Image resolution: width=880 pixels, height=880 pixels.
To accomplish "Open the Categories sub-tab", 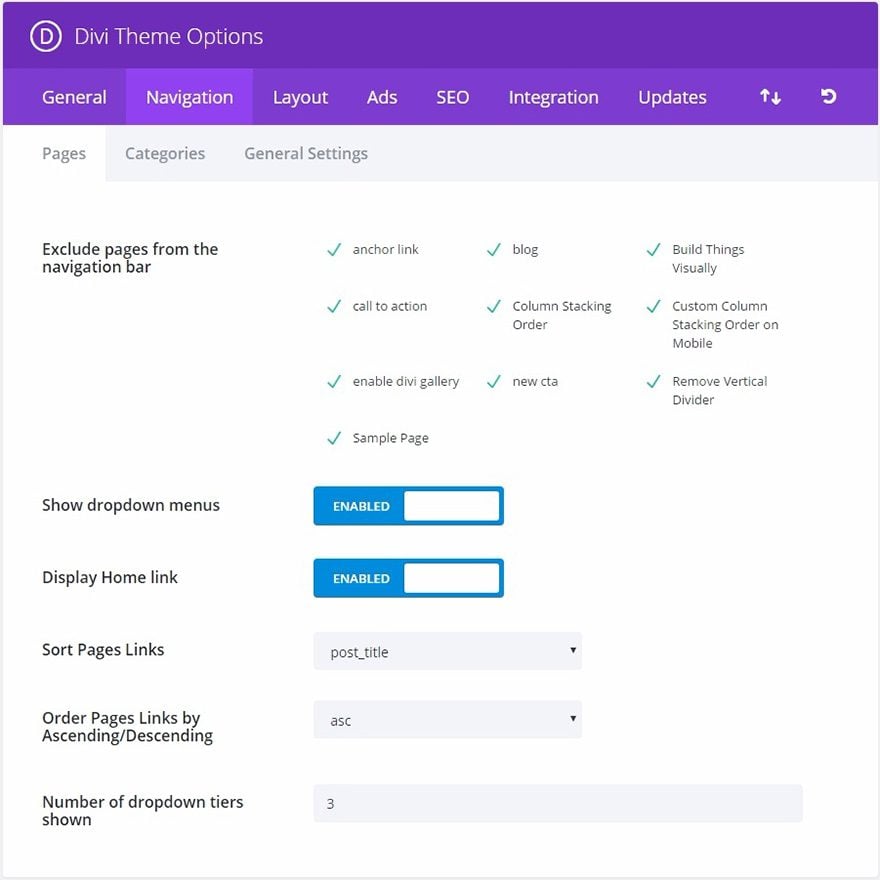I will point(165,153).
